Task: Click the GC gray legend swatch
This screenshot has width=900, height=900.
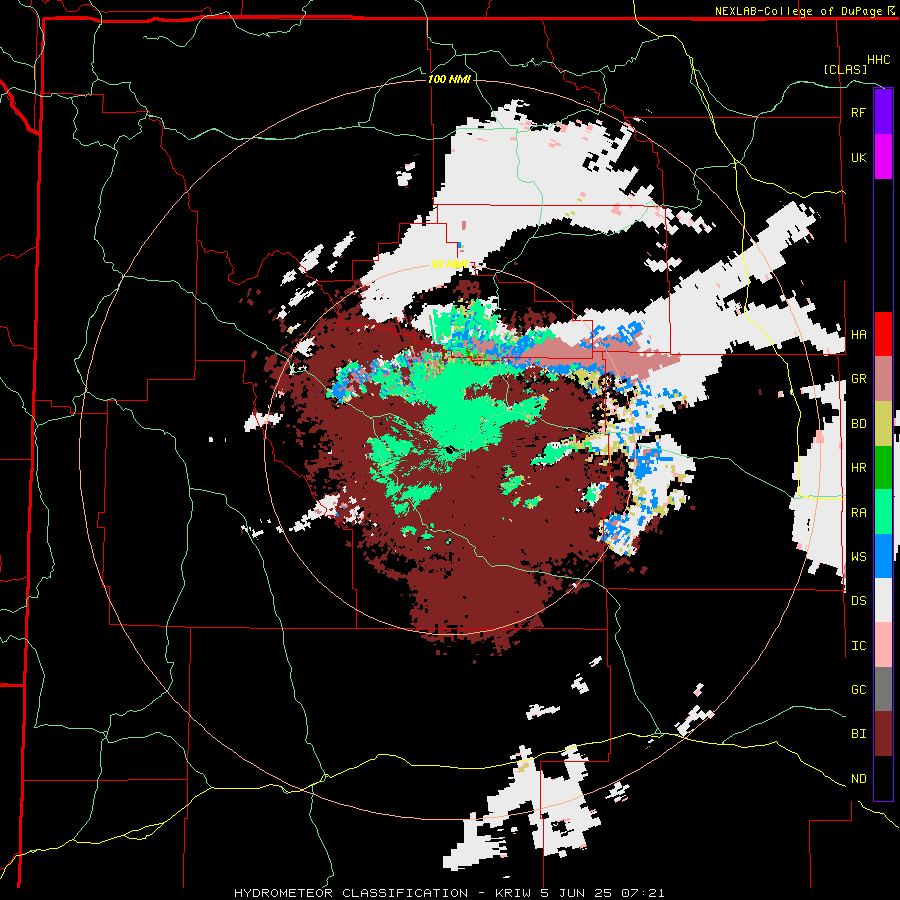Action: coord(883,689)
